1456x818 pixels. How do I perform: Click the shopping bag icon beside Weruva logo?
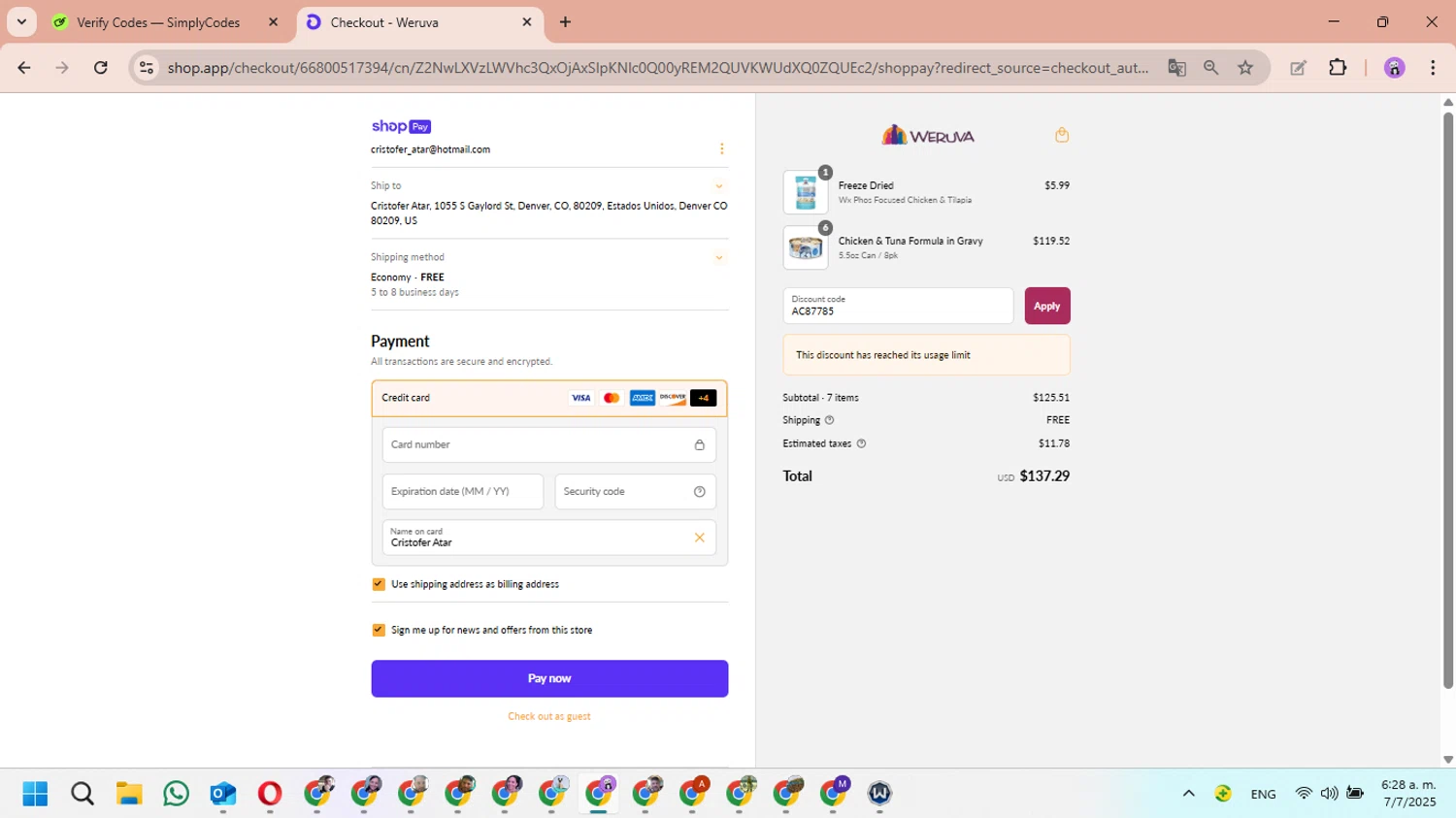pyautogui.click(x=1062, y=135)
